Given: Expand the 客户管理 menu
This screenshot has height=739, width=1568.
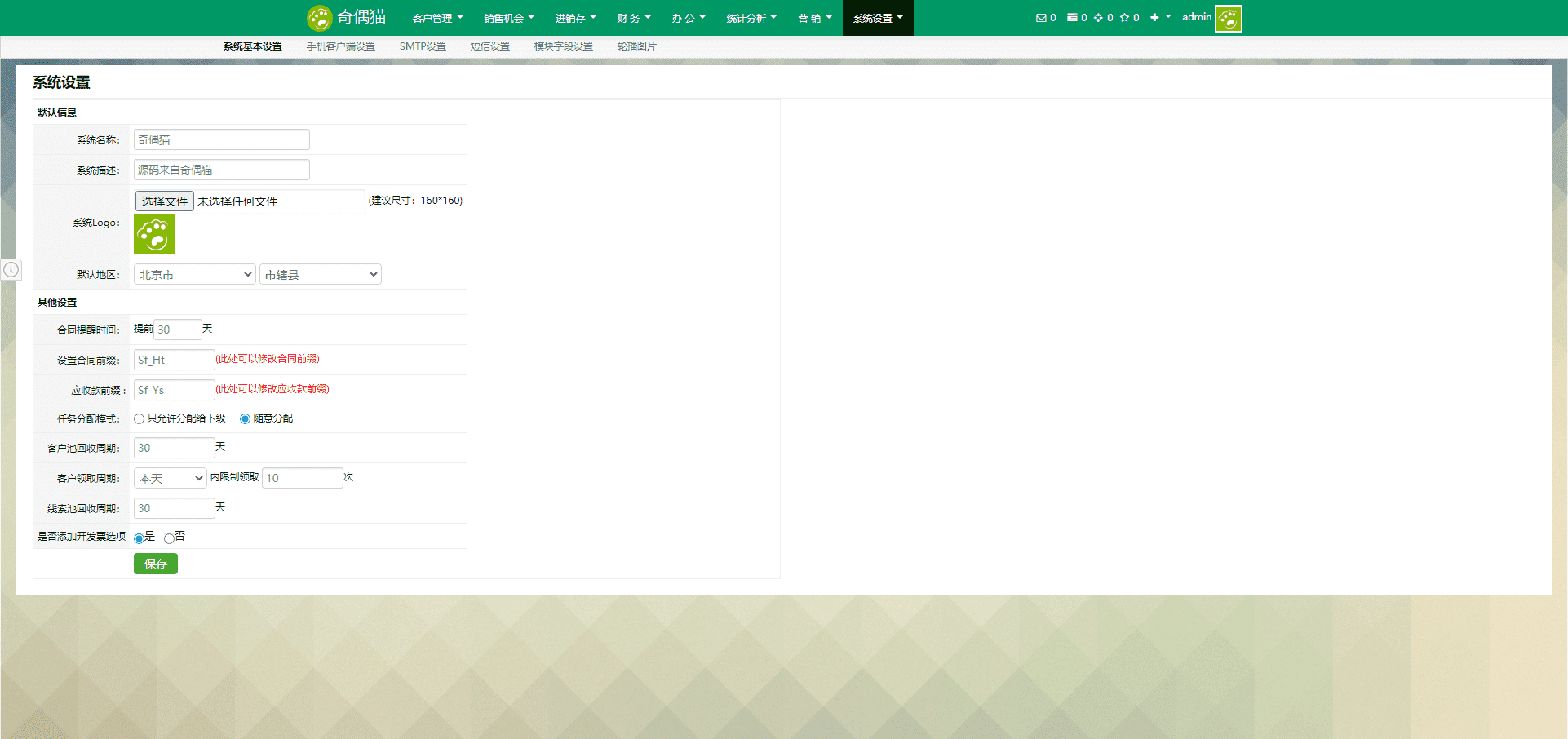Looking at the screenshot, I should point(438,18).
